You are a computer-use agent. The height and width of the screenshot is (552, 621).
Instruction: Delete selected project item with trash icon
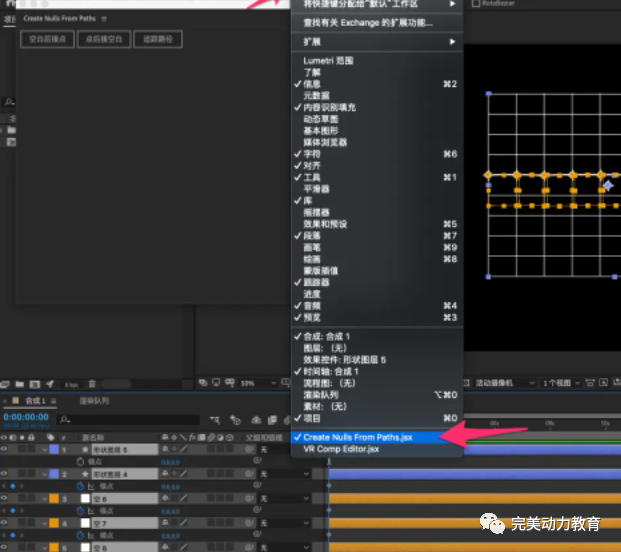tap(92, 384)
